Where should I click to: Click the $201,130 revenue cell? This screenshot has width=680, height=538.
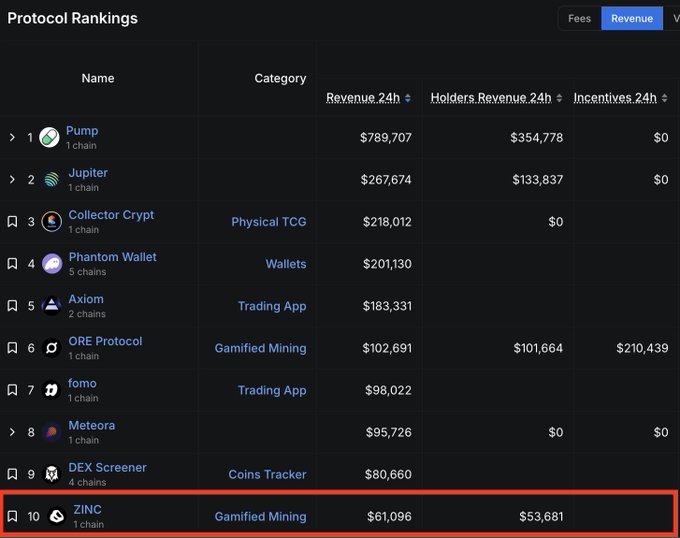coord(387,264)
